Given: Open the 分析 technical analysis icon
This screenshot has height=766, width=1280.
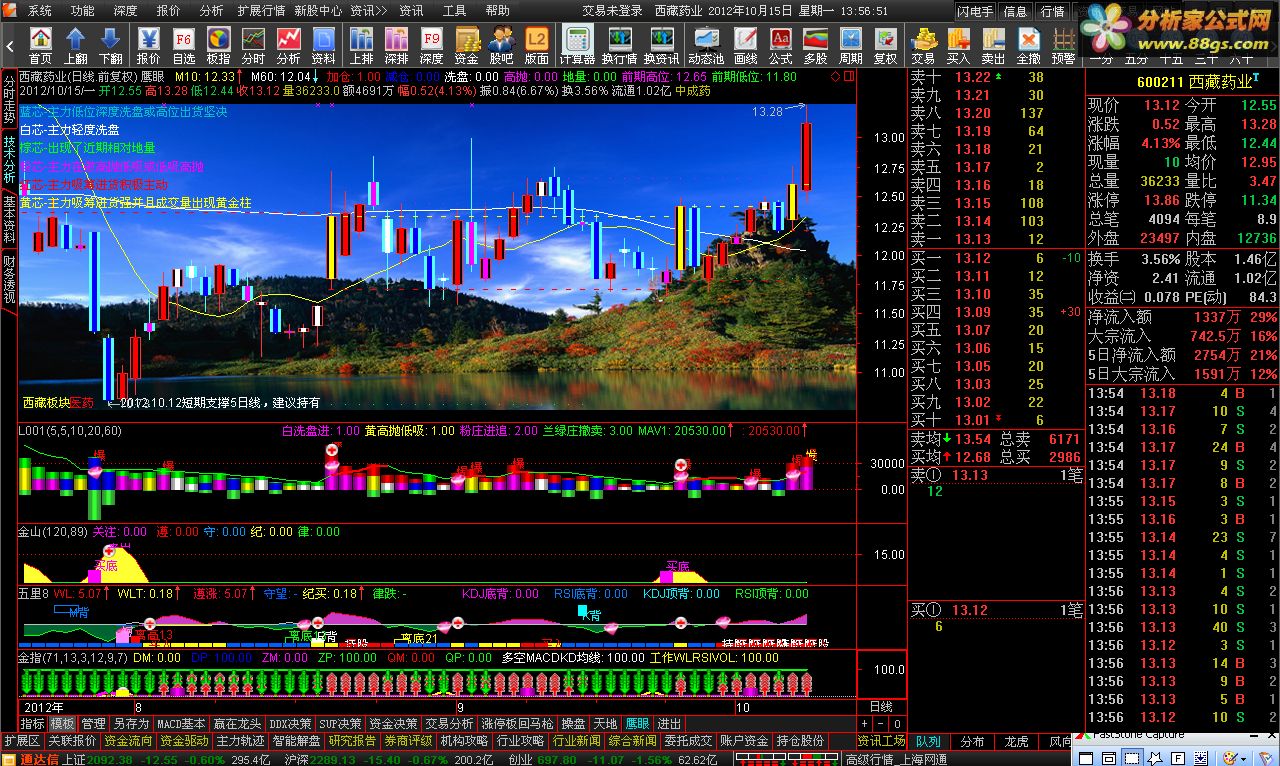Looking at the screenshot, I should point(288,46).
